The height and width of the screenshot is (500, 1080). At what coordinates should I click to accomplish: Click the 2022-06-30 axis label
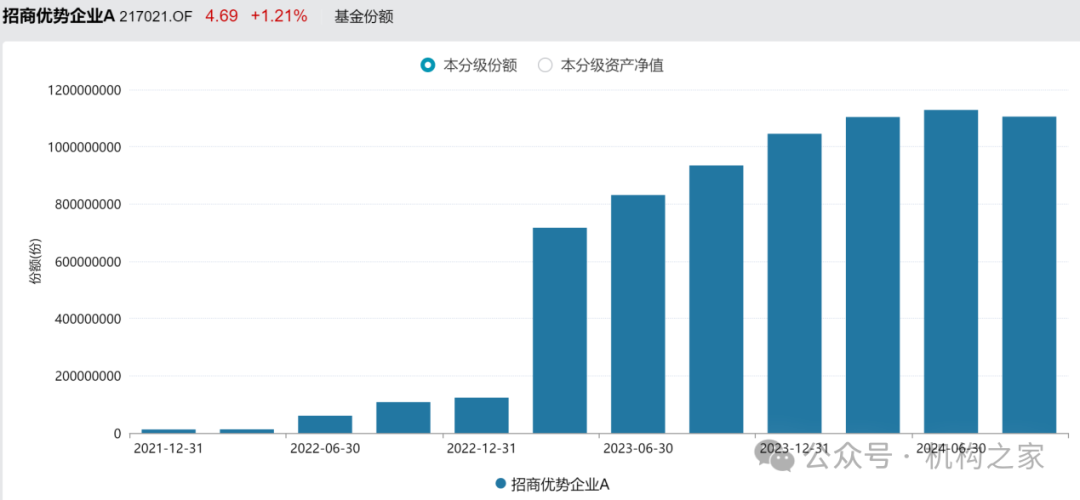pyautogui.click(x=324, y=448)
